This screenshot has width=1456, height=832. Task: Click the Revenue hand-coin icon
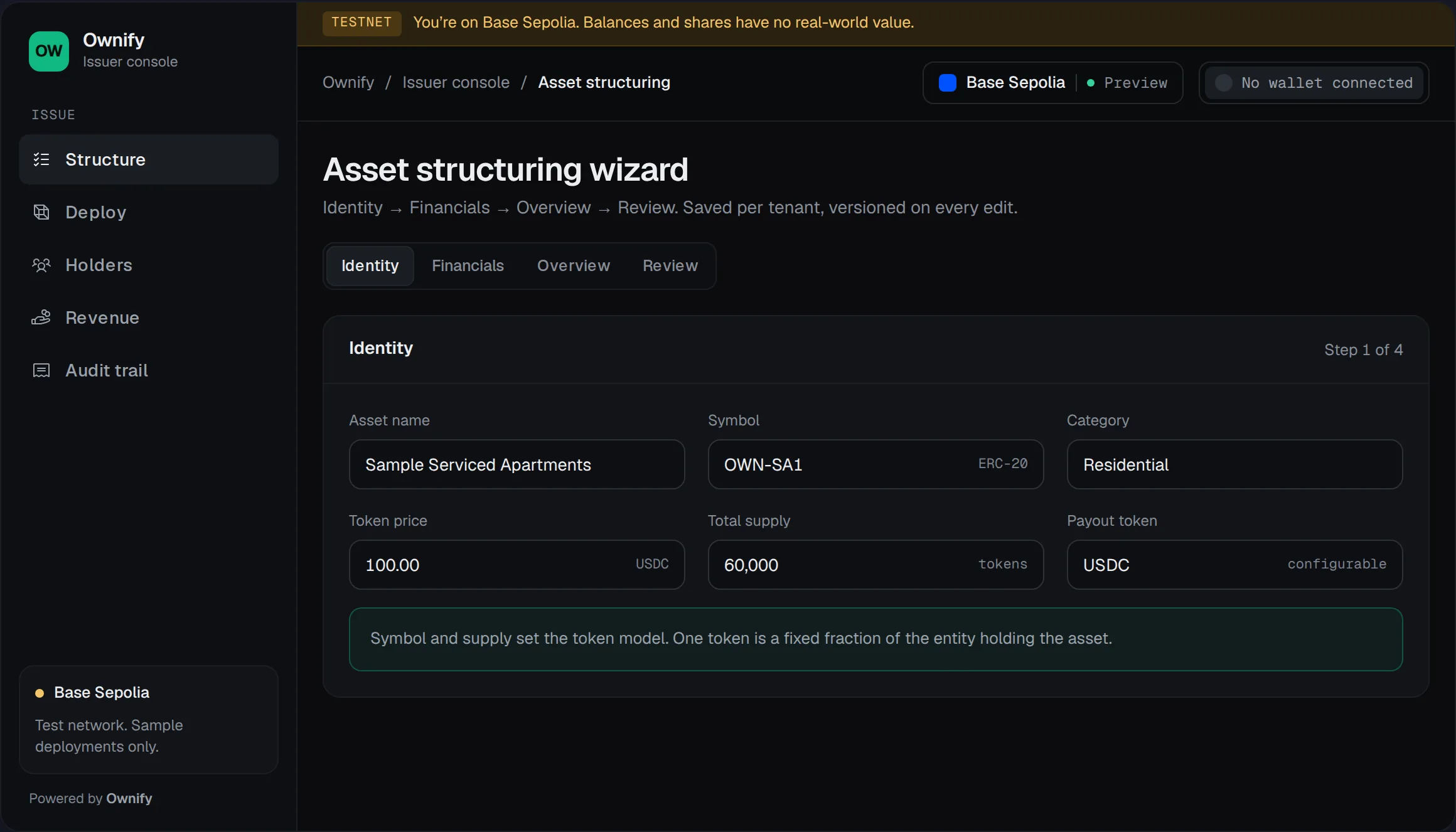click(x=41, y=317)
